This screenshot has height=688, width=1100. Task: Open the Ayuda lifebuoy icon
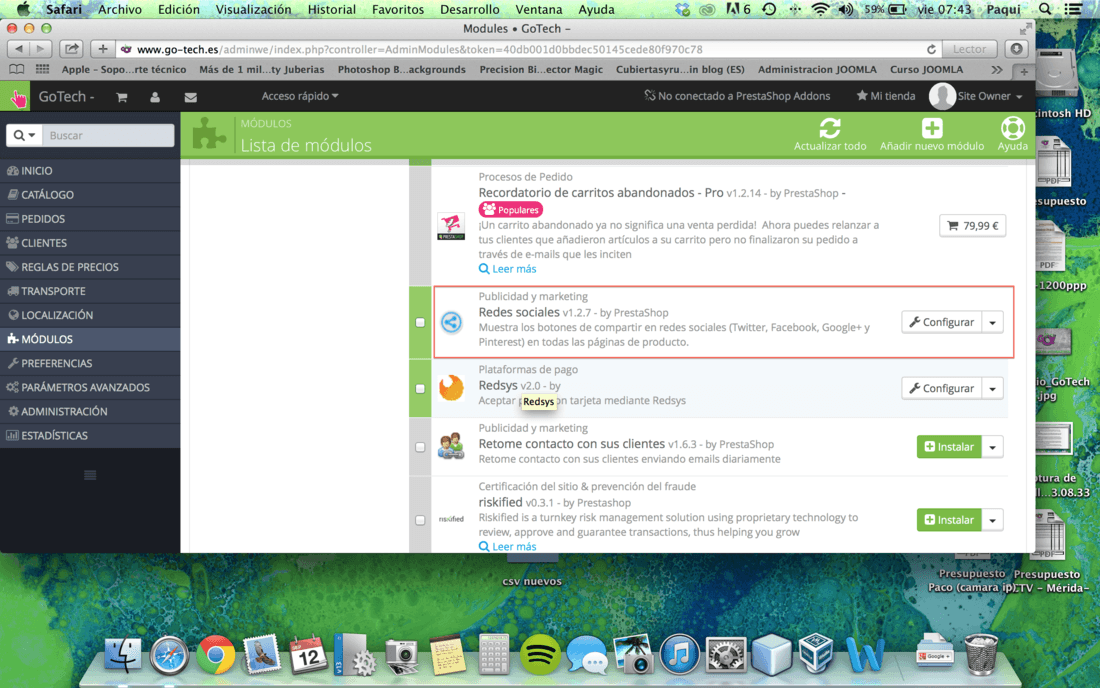(1012, 128)
